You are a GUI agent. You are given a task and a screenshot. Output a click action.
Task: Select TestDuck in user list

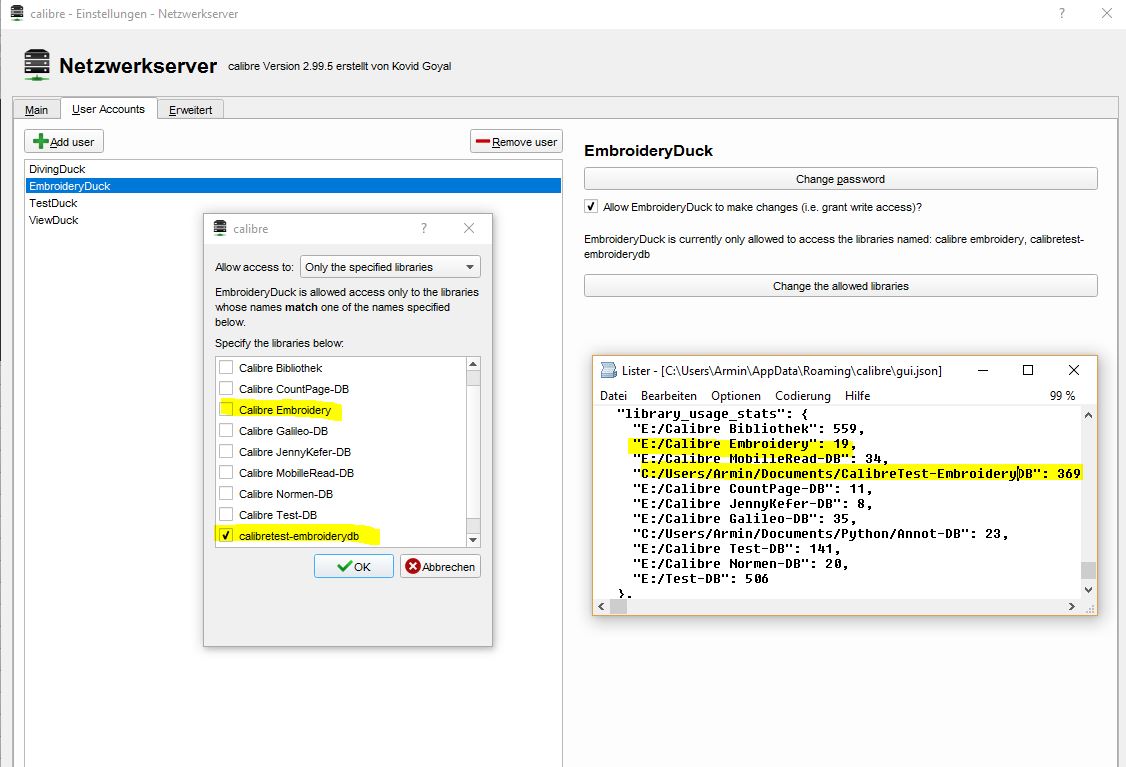293,203
